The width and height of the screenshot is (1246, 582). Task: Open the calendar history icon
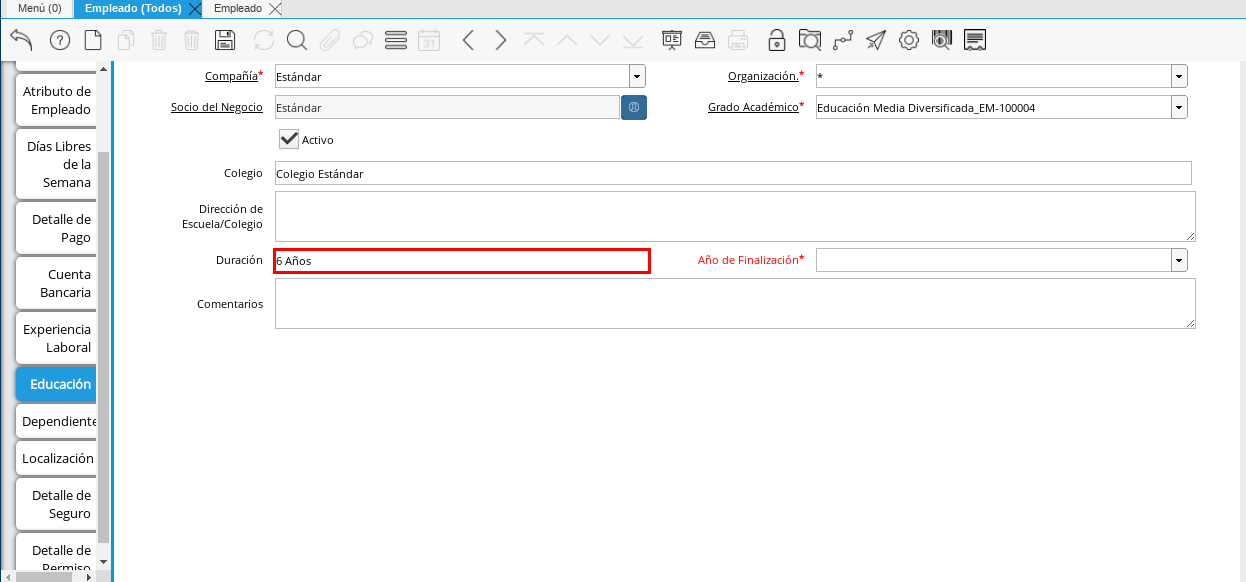pos(429,40)
